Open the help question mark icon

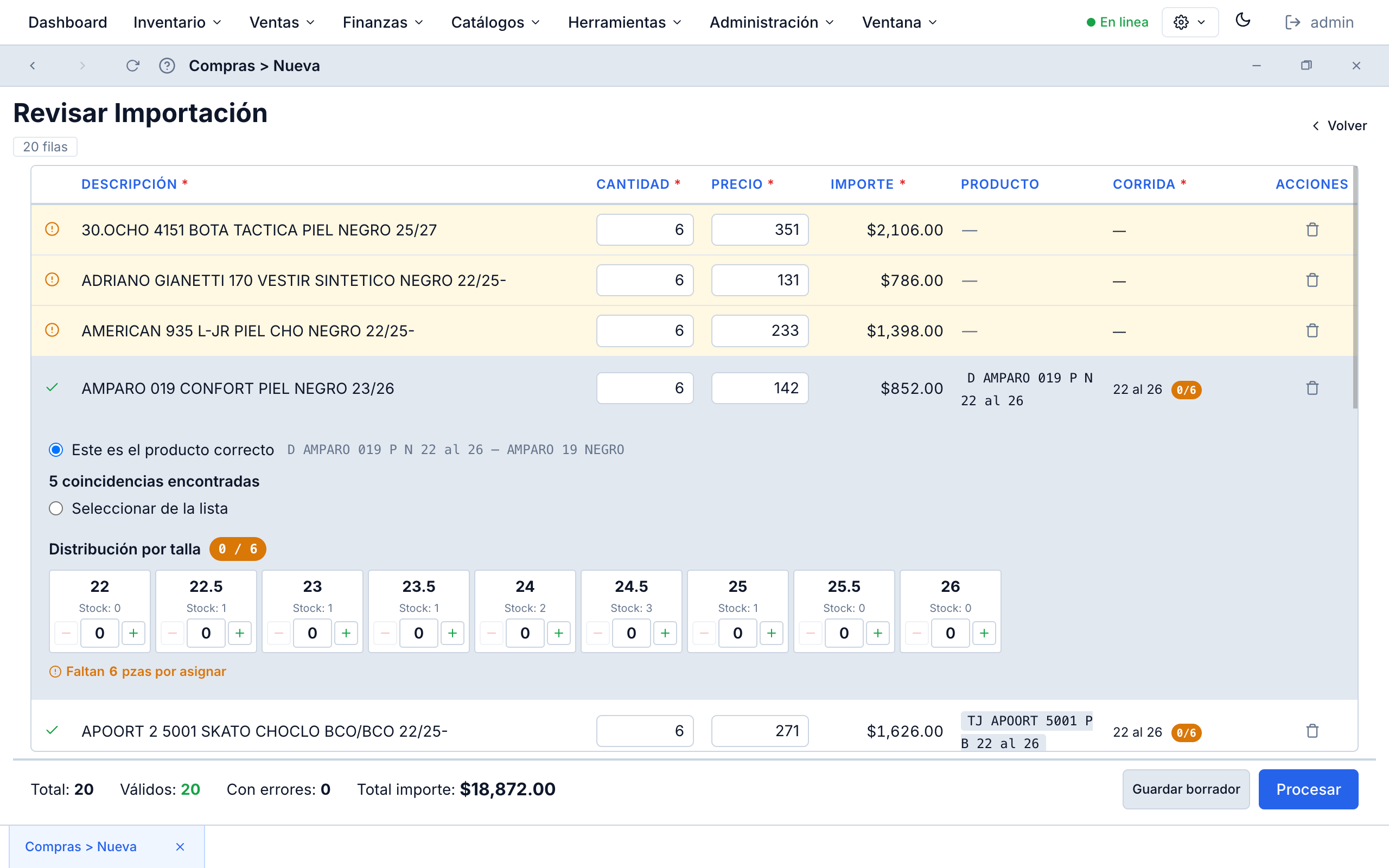[x=167, y=66]
